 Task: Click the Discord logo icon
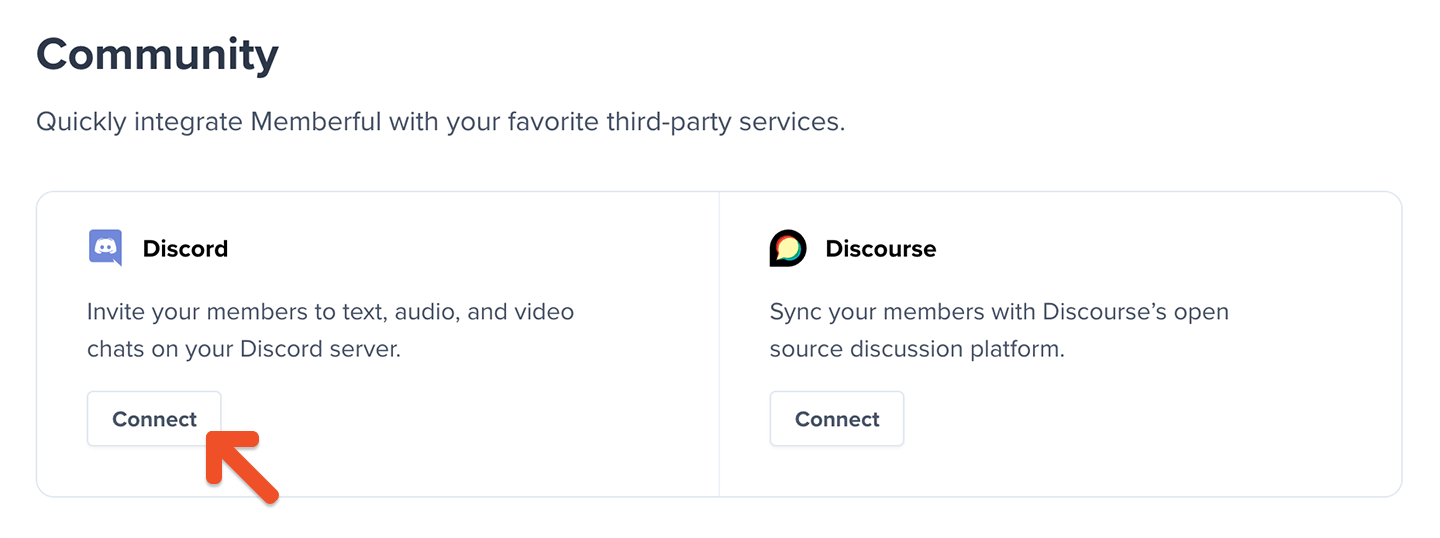coord(105,248)
